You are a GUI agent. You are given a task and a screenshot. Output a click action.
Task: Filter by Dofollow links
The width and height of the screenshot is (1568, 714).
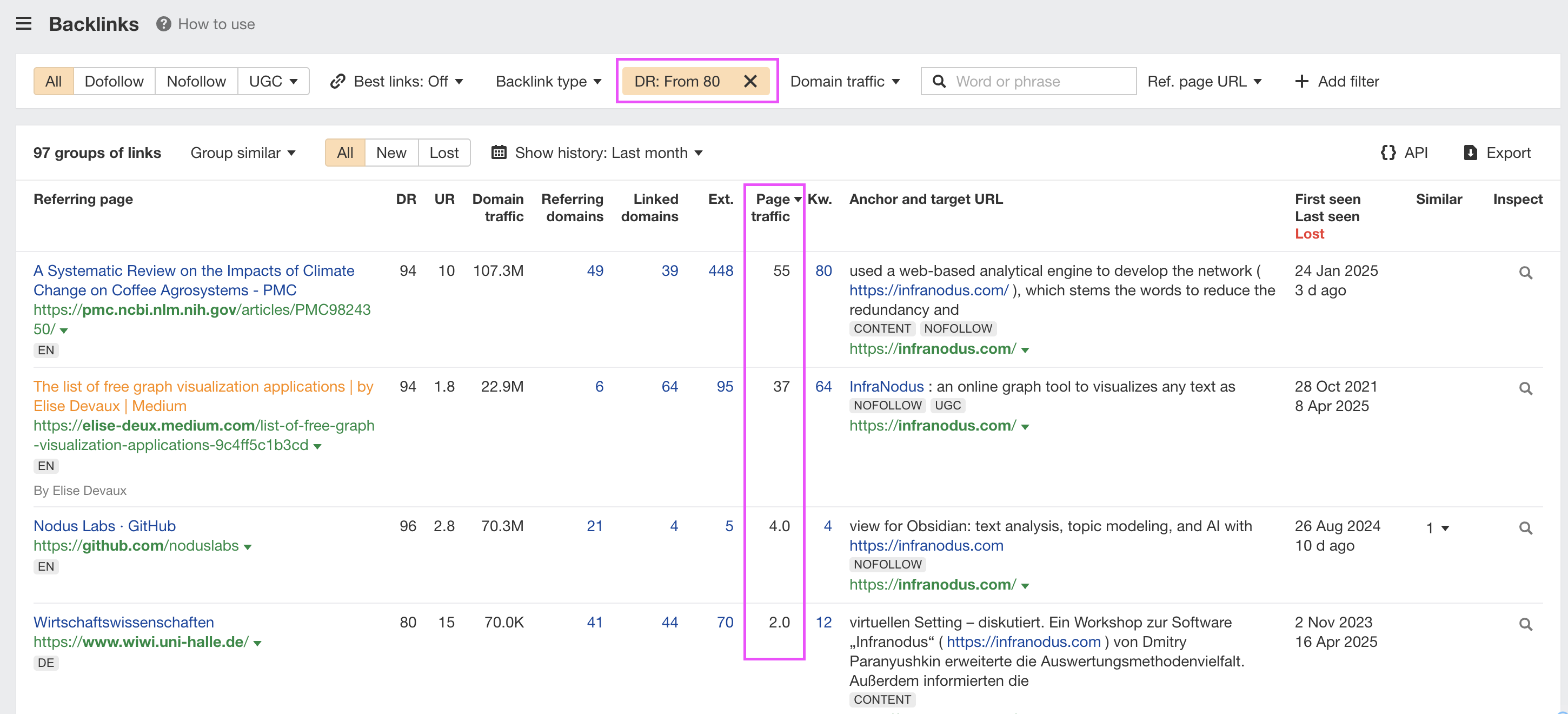pos(114,81)
